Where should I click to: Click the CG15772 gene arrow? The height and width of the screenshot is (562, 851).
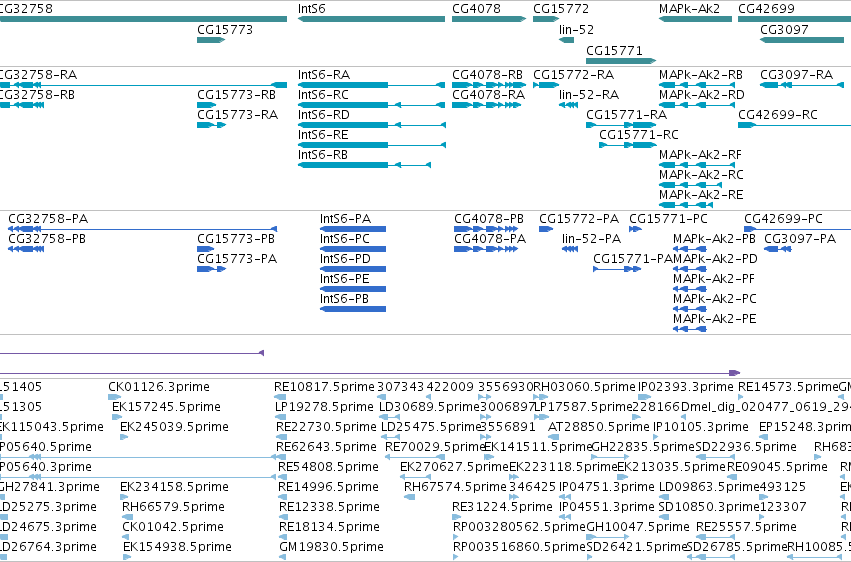pos(546,19)
